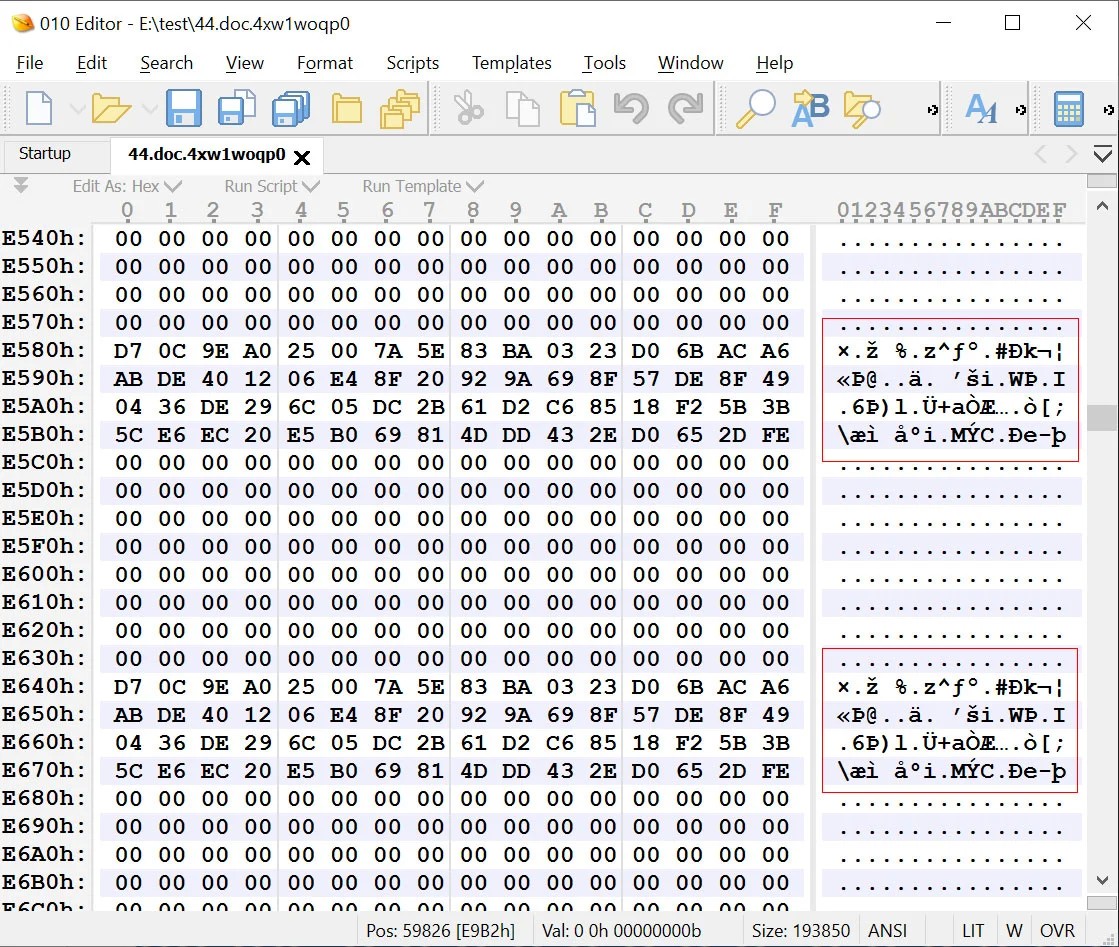Open the Templates menu
The width and height of the screenshot is (1119, 947).
point(511,63)
